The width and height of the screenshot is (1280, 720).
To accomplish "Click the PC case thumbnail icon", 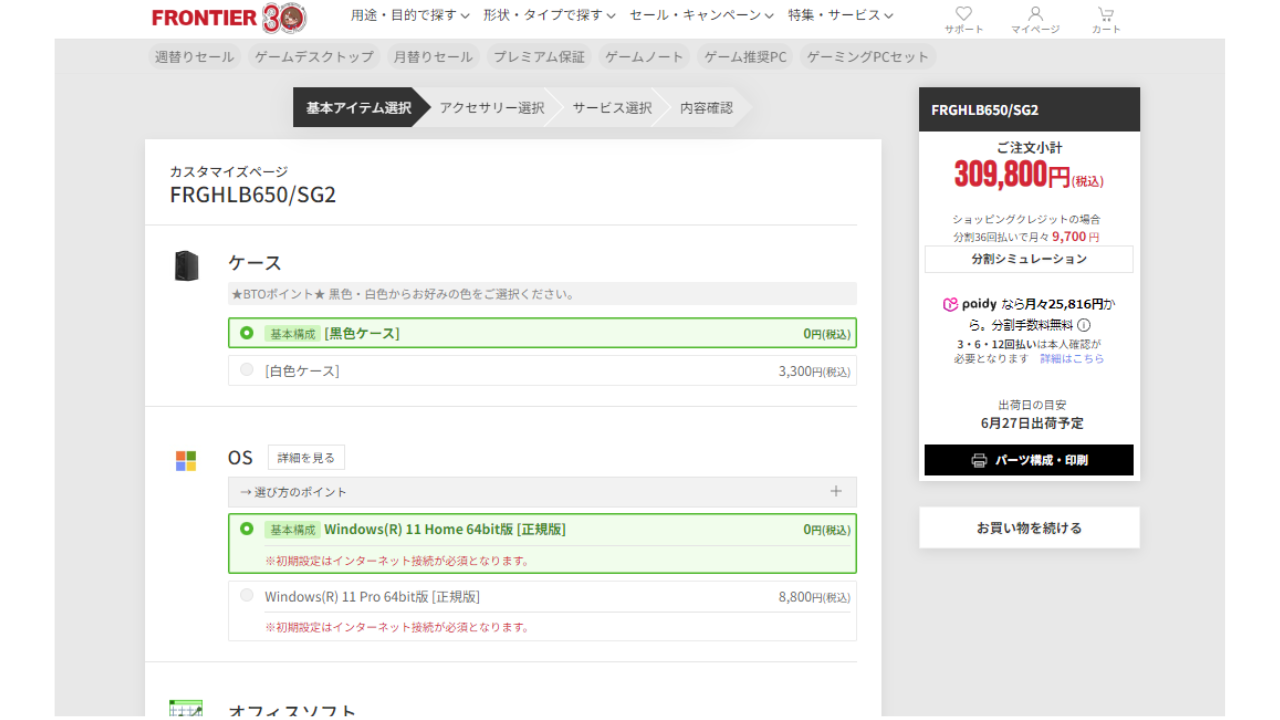I will point(186,266).
